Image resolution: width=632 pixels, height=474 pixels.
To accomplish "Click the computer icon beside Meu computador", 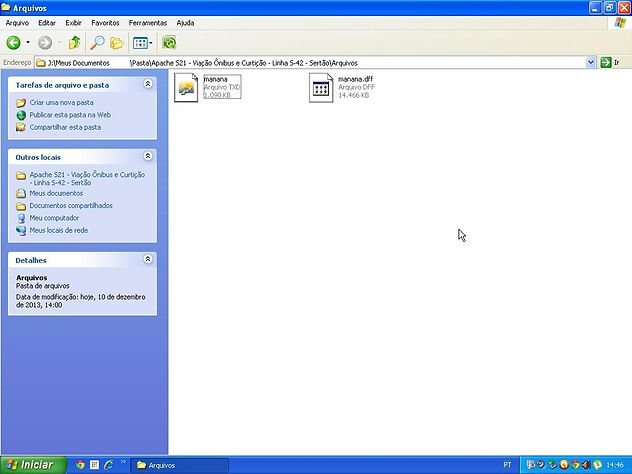I will 21,218.
